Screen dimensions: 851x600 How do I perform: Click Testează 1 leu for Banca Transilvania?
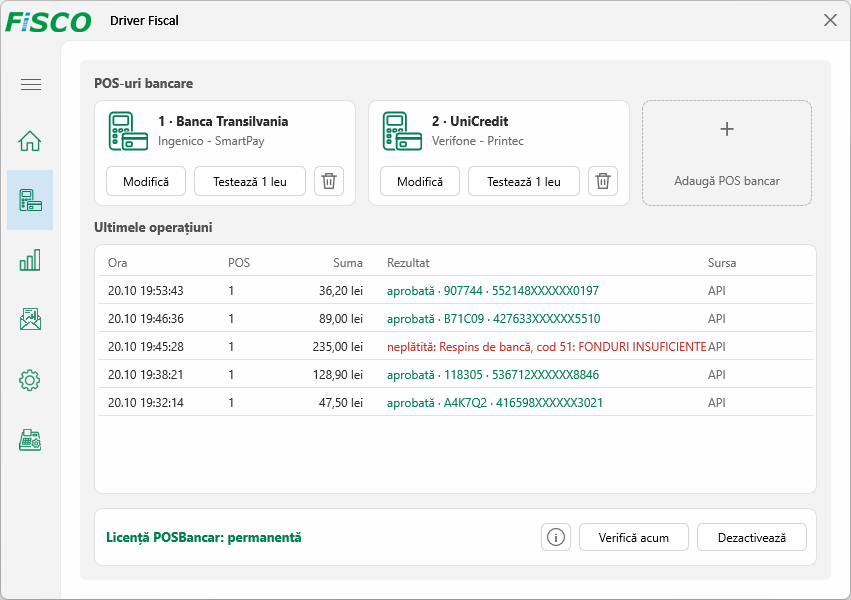250,181
